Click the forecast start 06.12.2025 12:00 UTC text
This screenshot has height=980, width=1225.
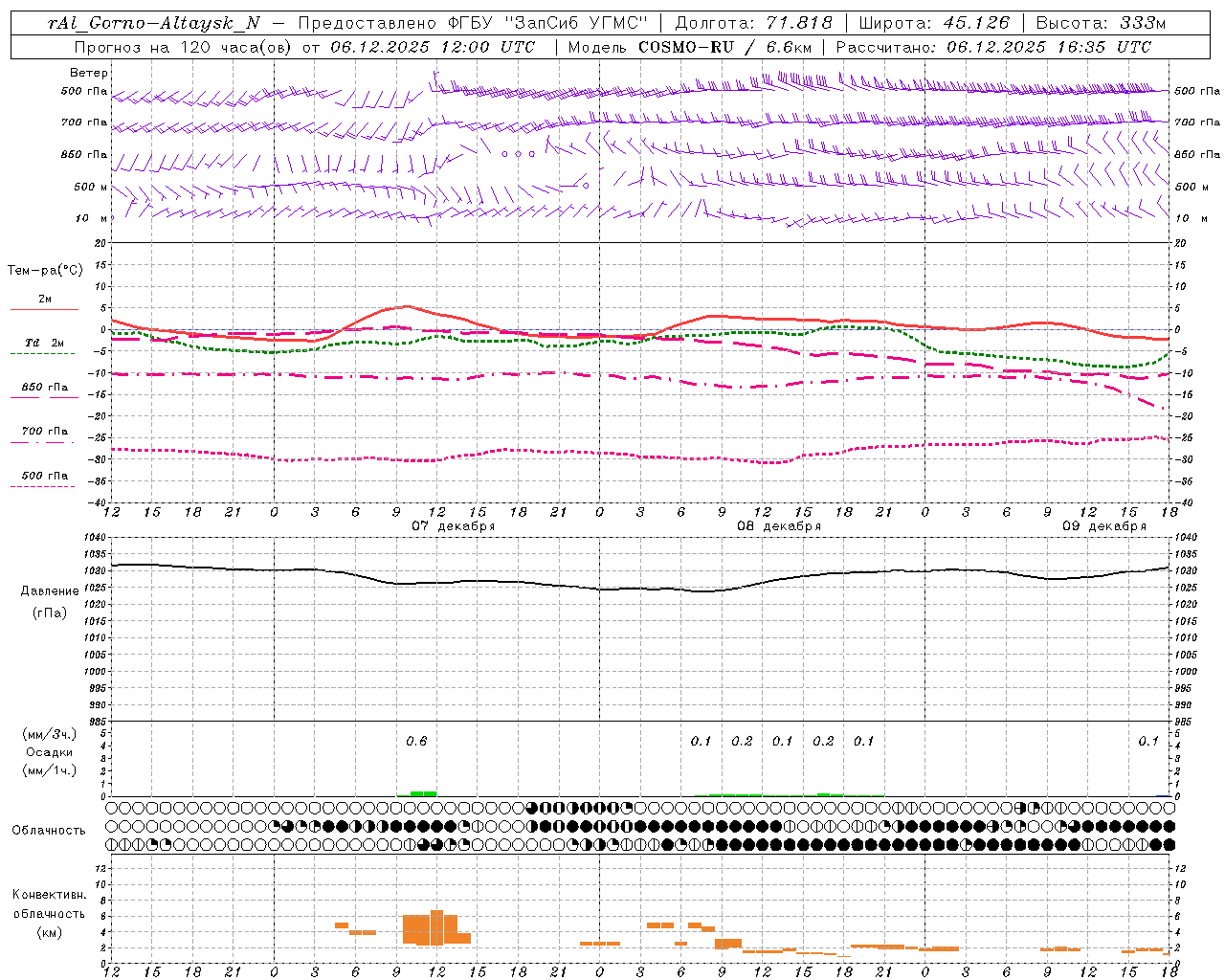point(433,47)
